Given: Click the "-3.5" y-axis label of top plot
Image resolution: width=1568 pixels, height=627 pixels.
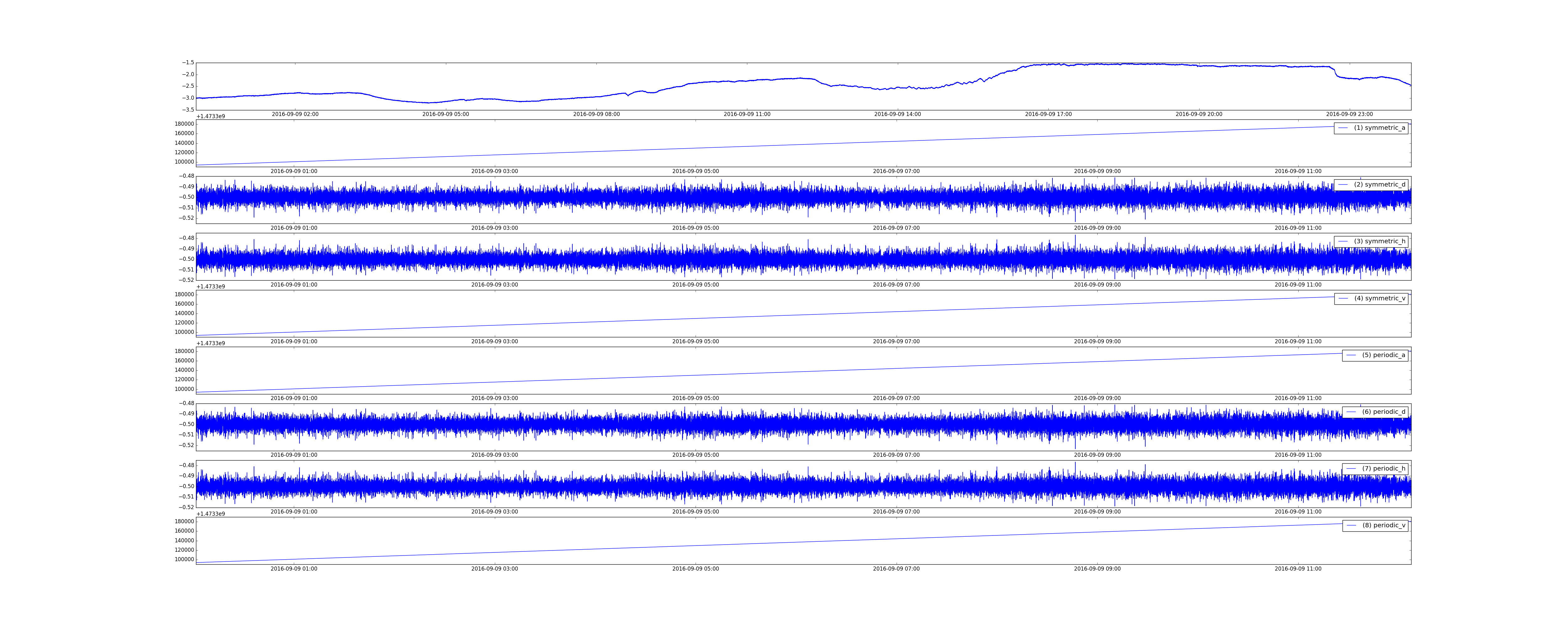Looking at the screenshot, I should point(188,110).
